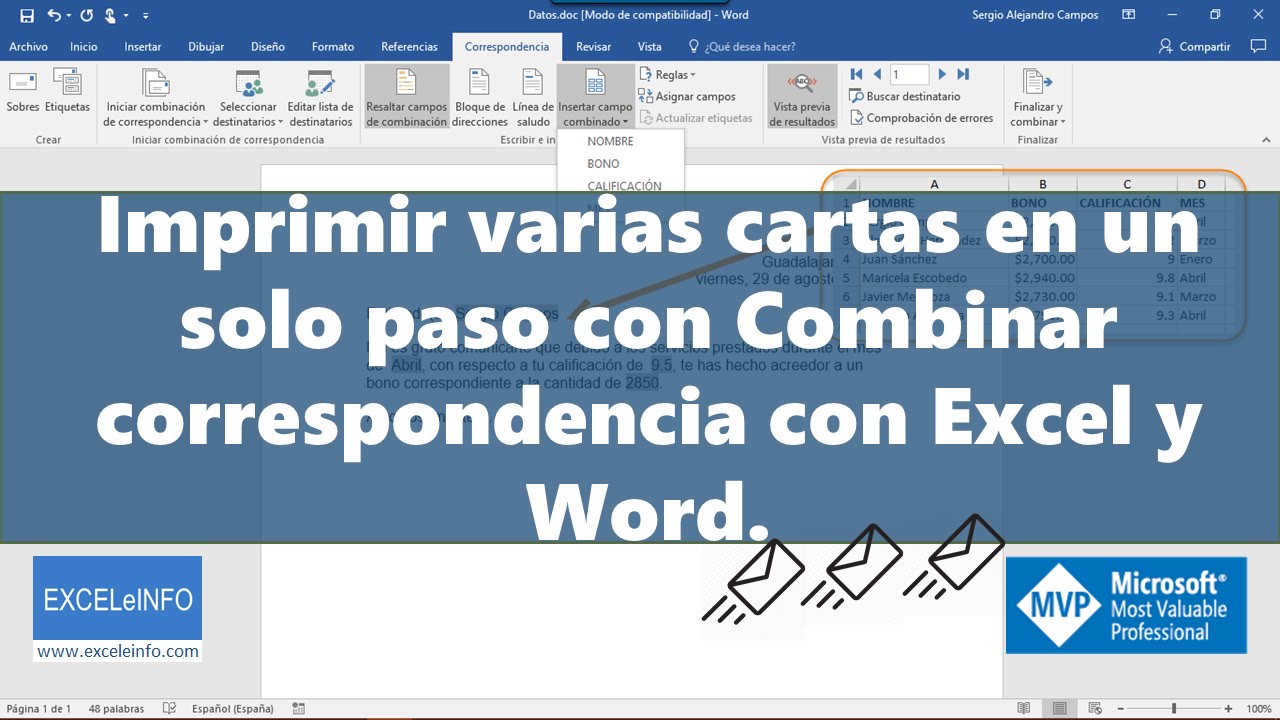Click zoom in plus button
Viewport: 1280px width, 720px height.
coord(1228,709)
